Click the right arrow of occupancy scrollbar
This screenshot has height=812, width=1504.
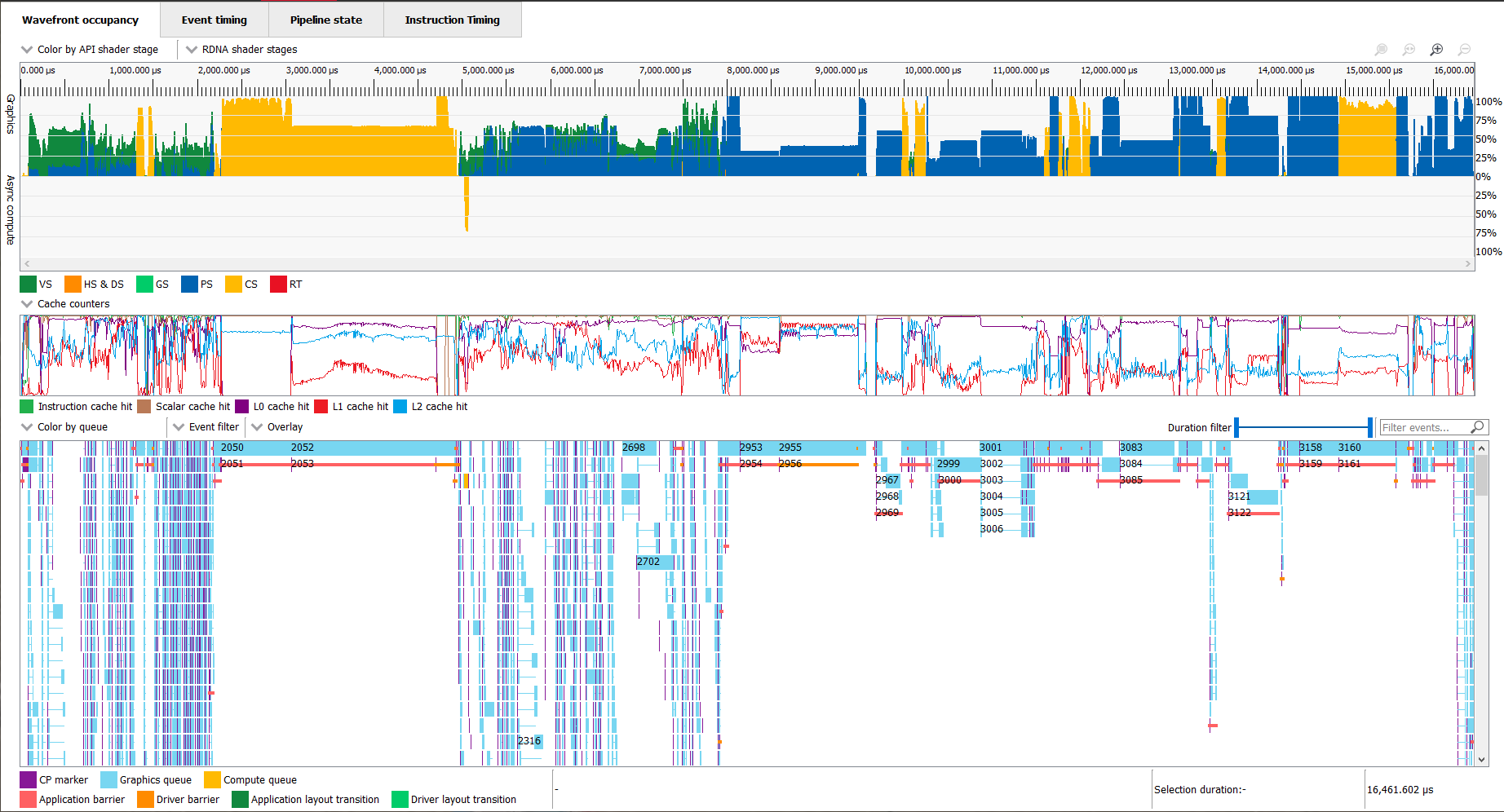(x=1468, y=264)
